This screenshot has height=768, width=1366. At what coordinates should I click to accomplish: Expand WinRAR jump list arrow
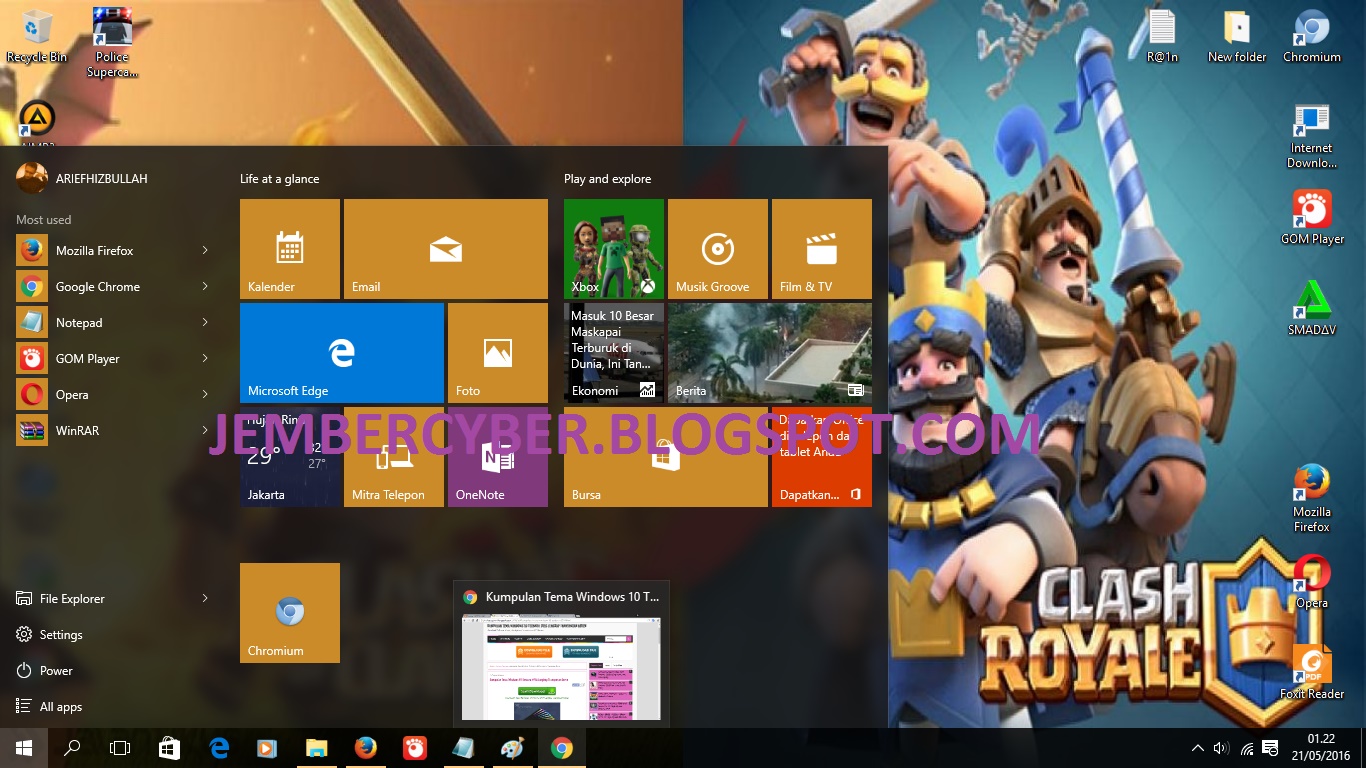[205, 431]
